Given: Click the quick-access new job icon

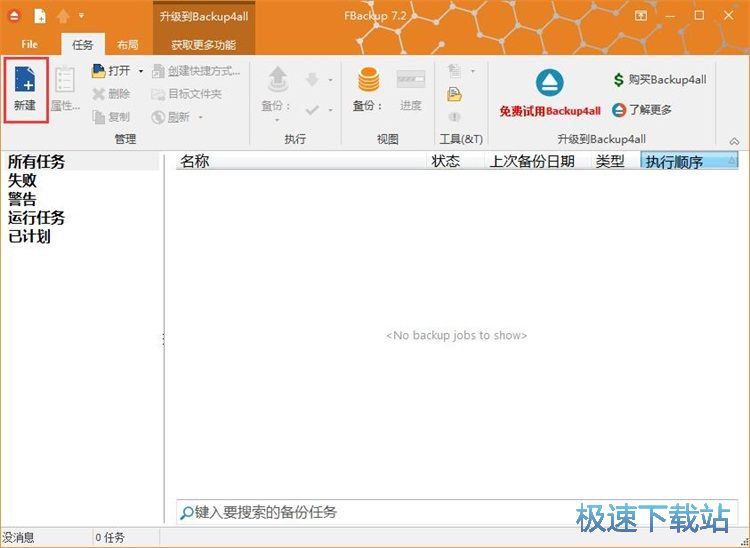Looking at the screenshot, I should coord(40,16).
